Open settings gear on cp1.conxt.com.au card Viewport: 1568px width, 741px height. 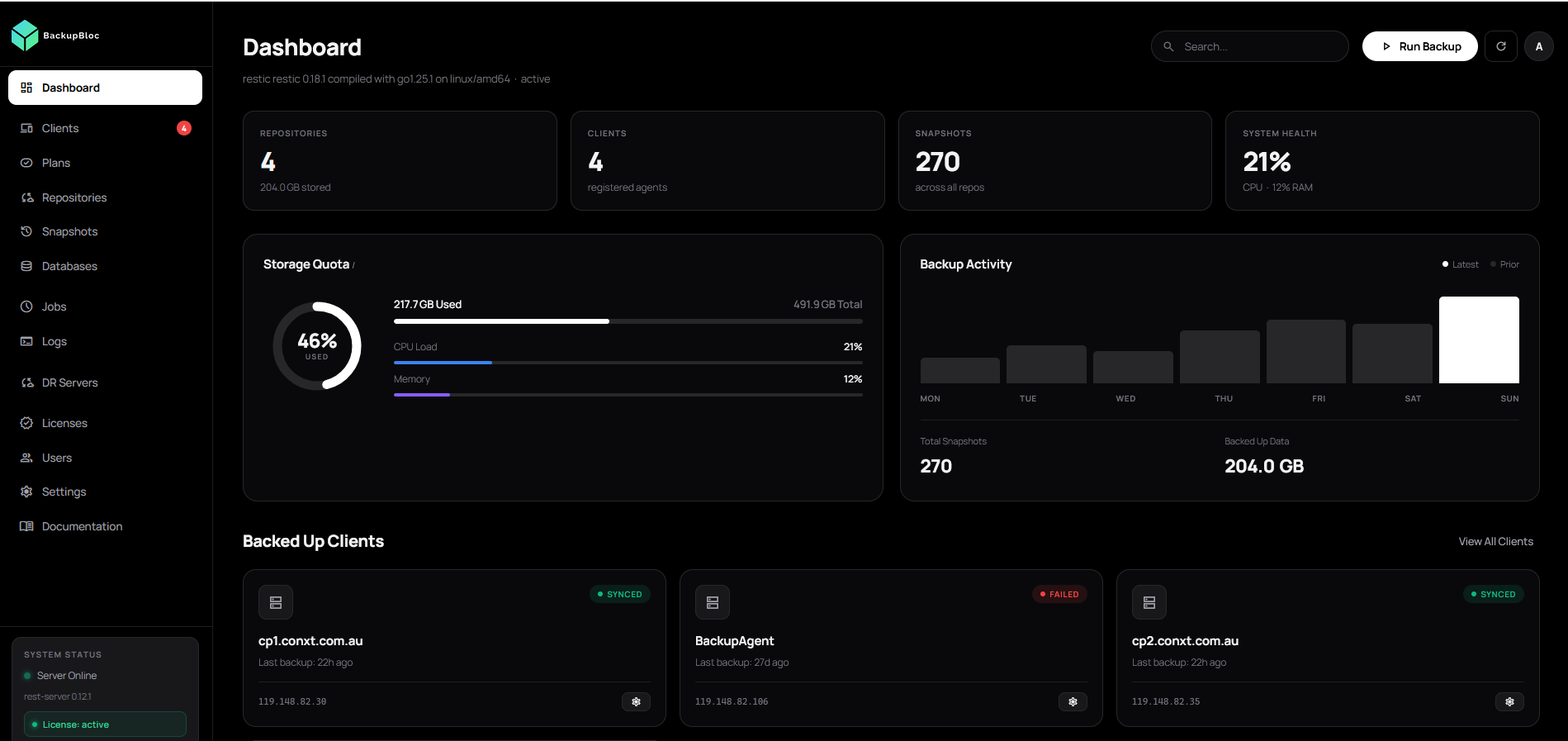coord(636,701)
